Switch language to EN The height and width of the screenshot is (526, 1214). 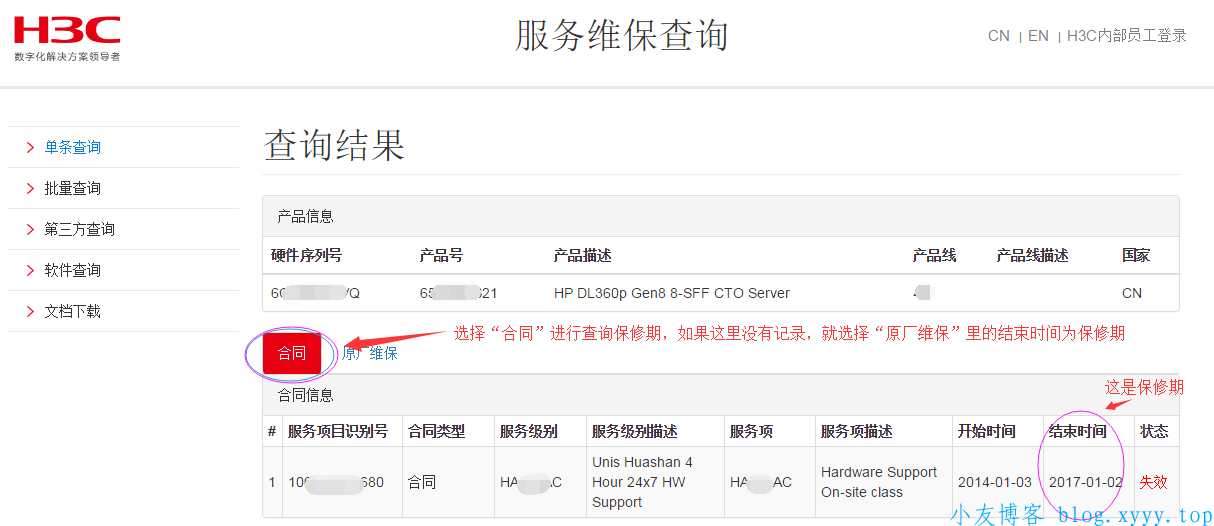click(1038, 36)
